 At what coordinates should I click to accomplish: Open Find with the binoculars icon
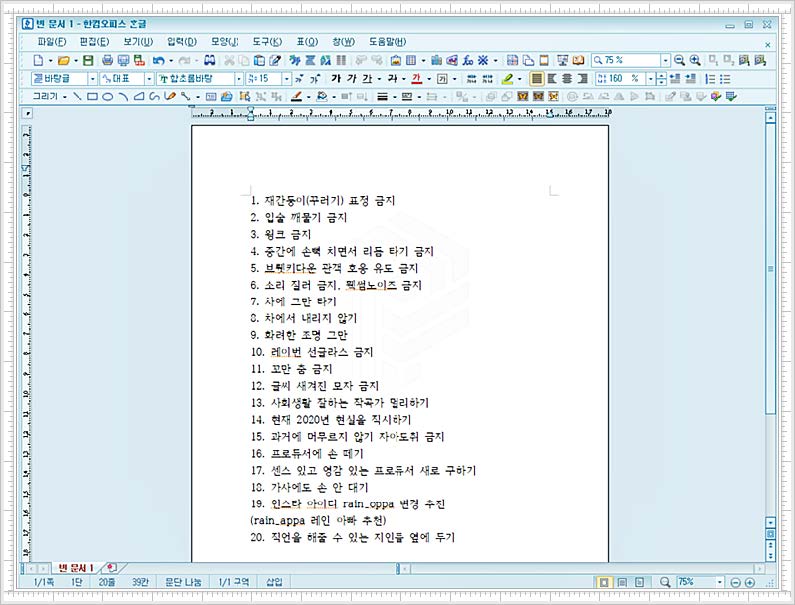(209, 60)
